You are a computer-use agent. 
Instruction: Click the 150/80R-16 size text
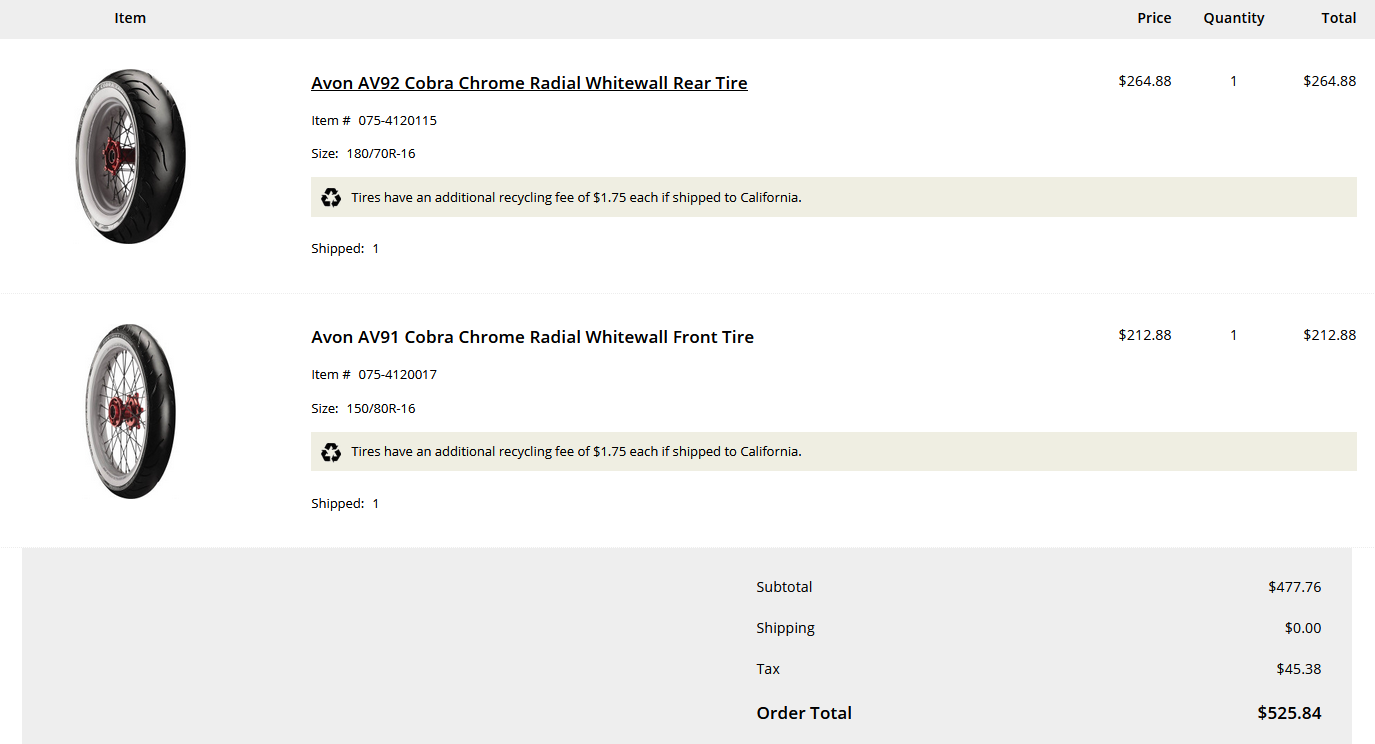pos(380,409)
